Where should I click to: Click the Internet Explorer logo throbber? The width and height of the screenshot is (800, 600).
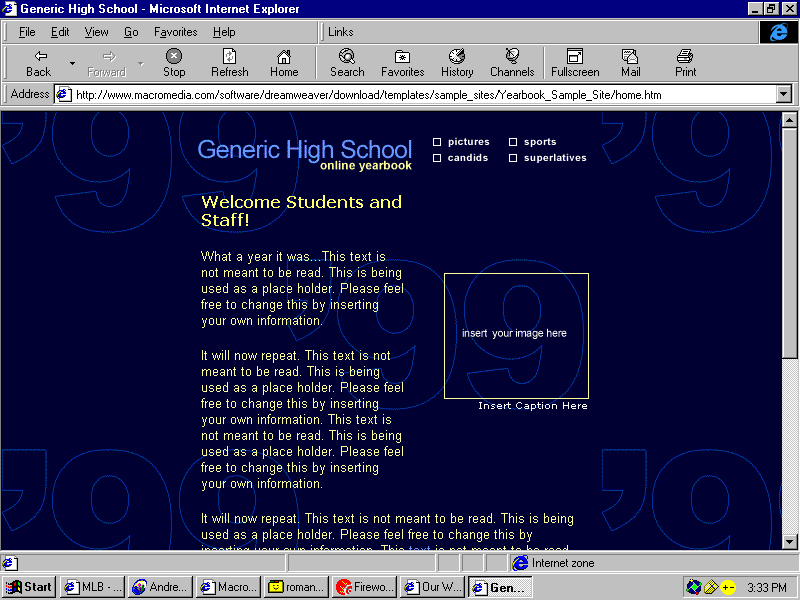(x=778, y=32)
